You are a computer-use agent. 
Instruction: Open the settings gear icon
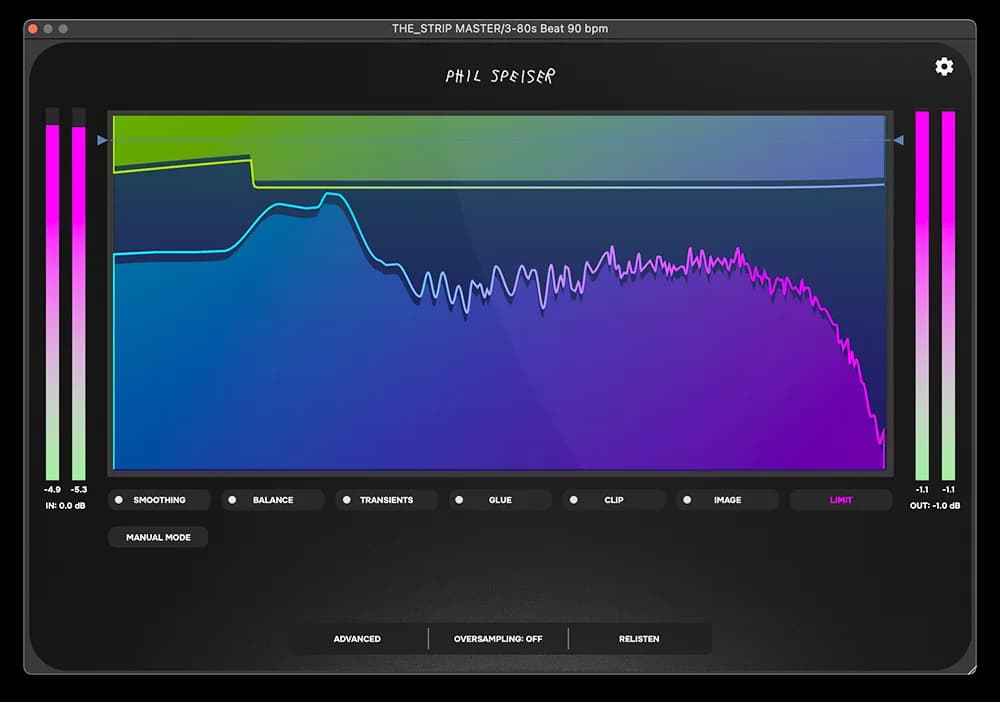tap(944, 67)
